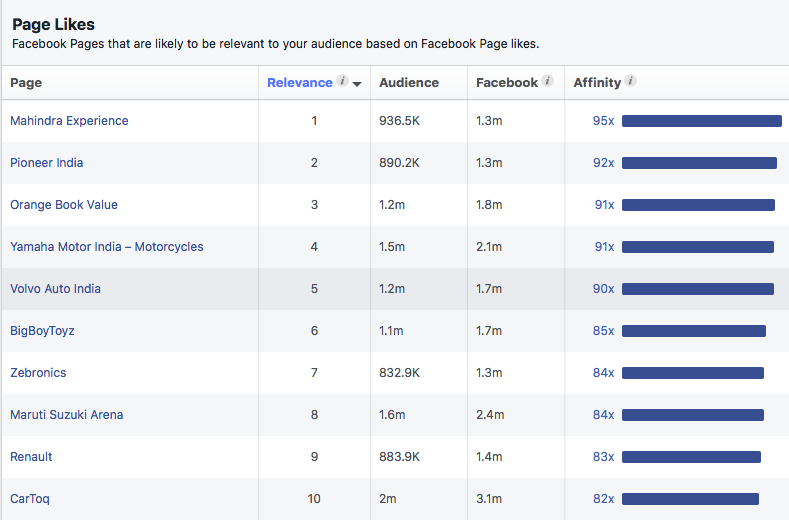Click relevance rank 1 cell
This screenshot has width=789, height=520.
tap(314, 121)
